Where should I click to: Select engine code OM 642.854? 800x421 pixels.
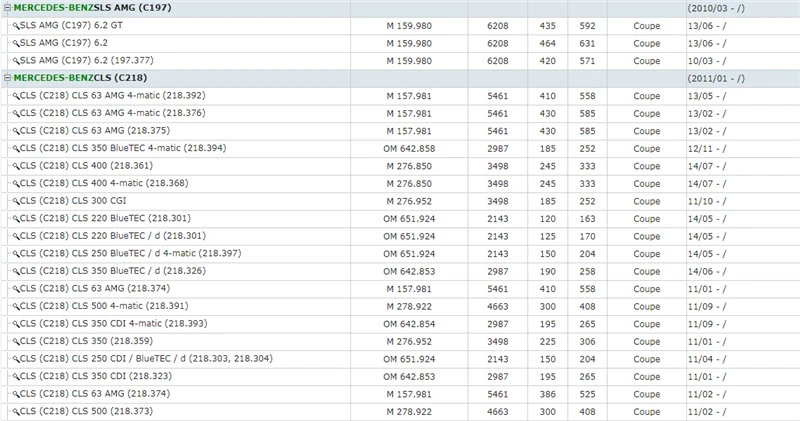pos(409,324)
